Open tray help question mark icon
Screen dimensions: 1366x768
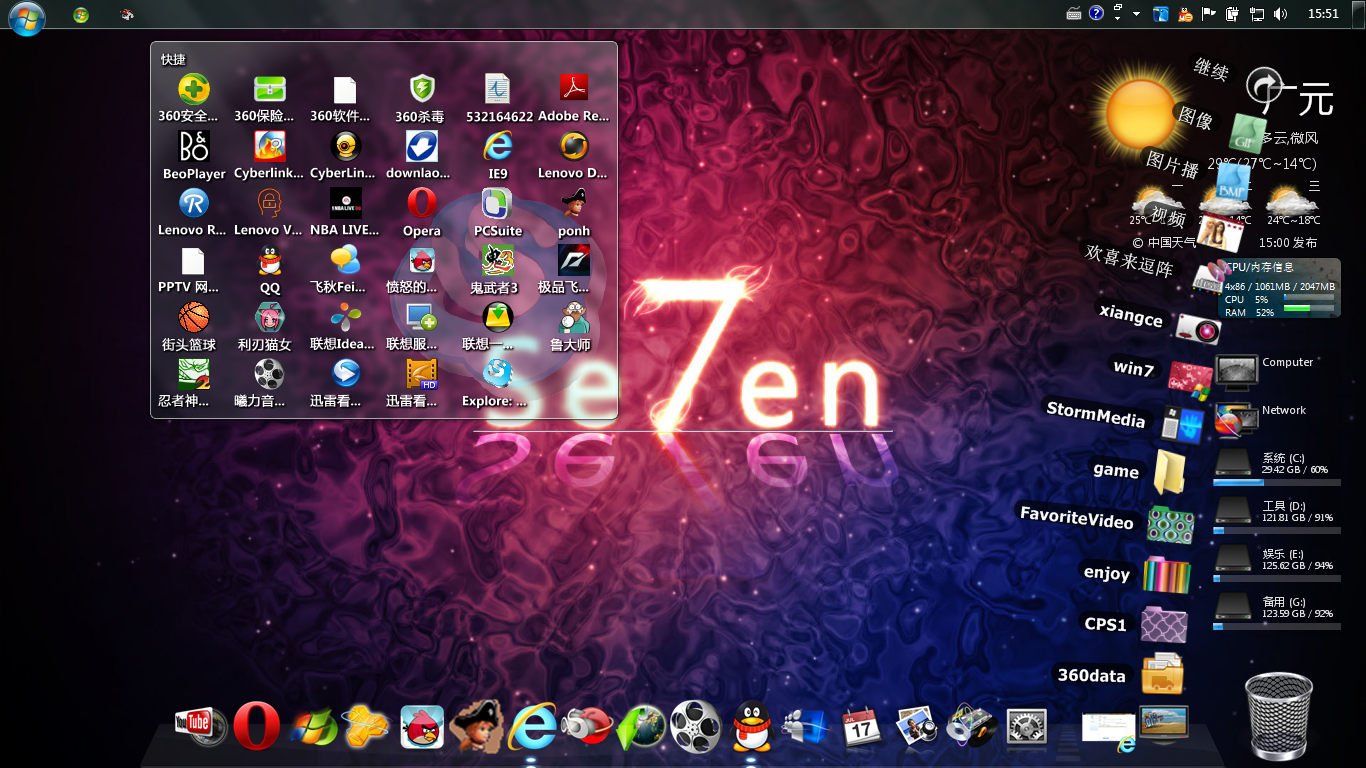tap(1096, 13)
